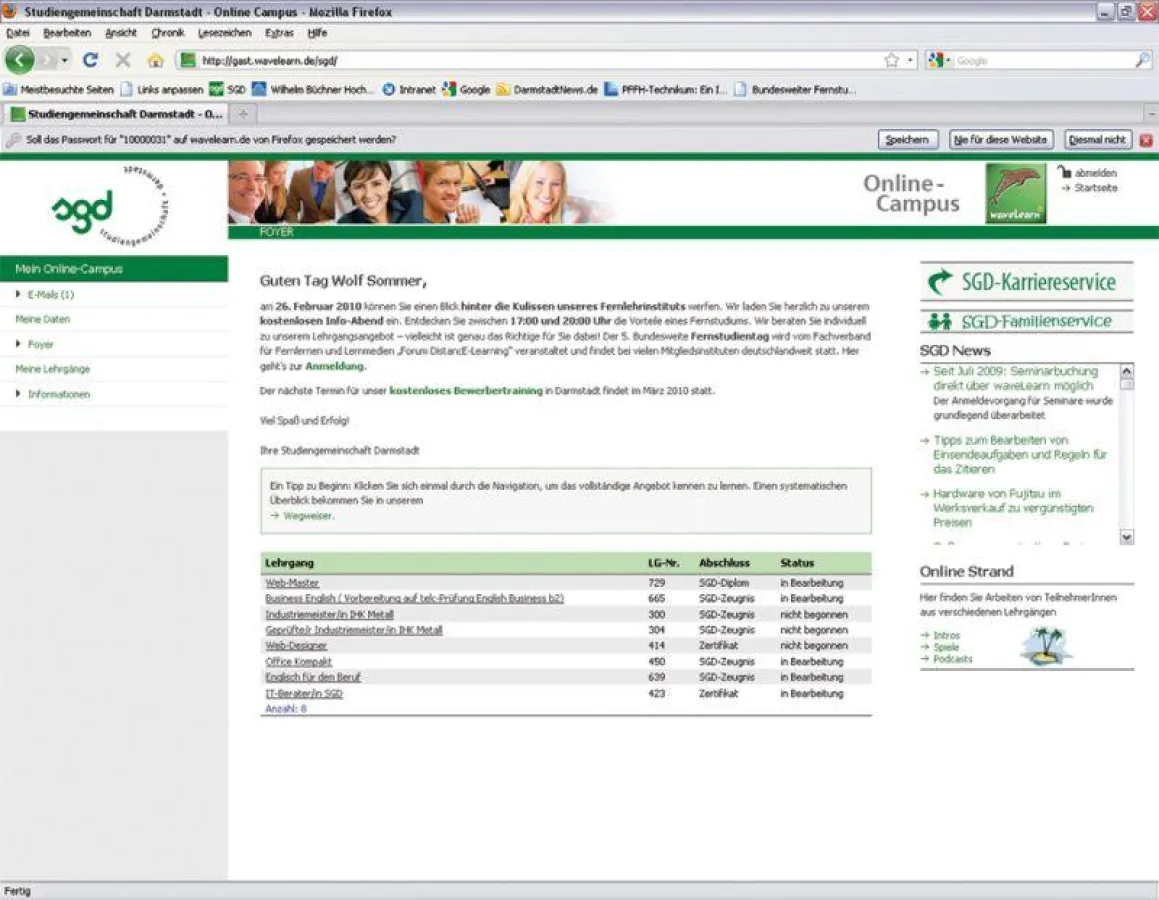Click the Speichern password button
Screen dimensions: 1159x900
coord(906,140)
